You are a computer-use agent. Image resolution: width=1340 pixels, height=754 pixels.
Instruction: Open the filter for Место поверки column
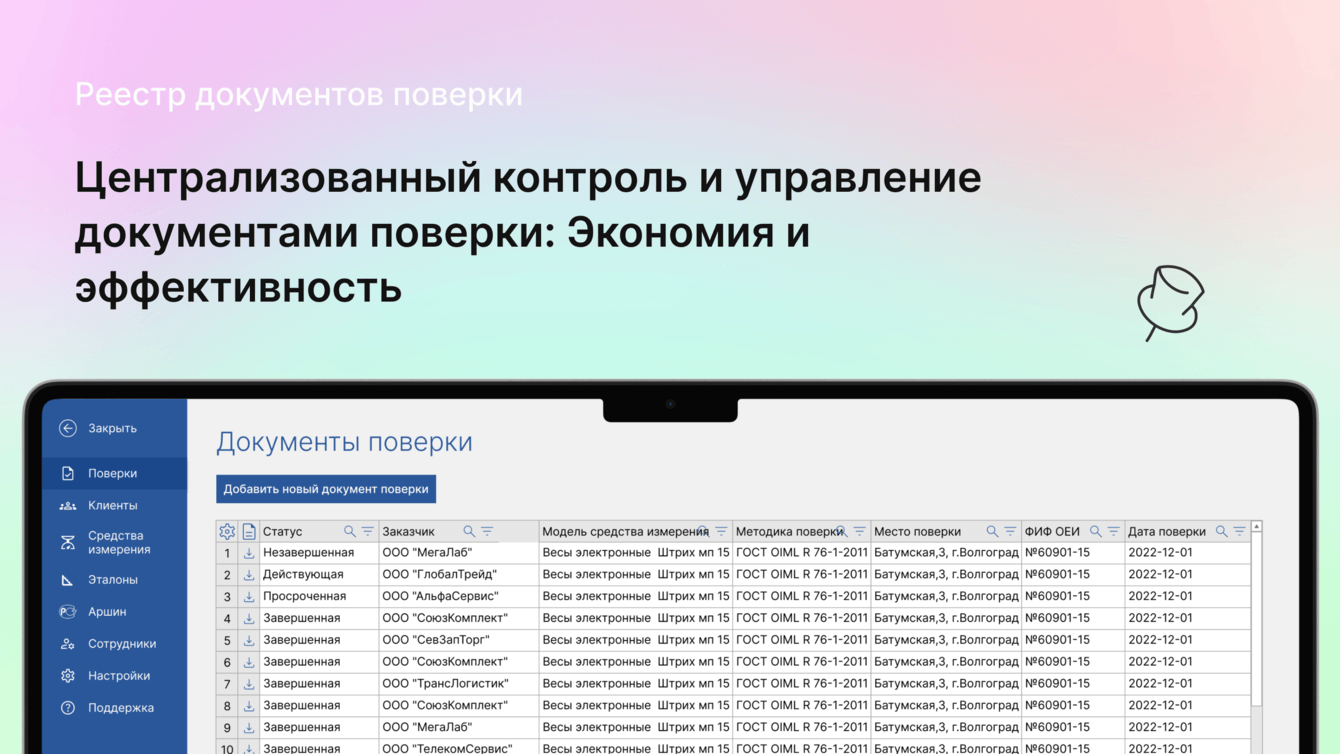[x=1010, y=532]
